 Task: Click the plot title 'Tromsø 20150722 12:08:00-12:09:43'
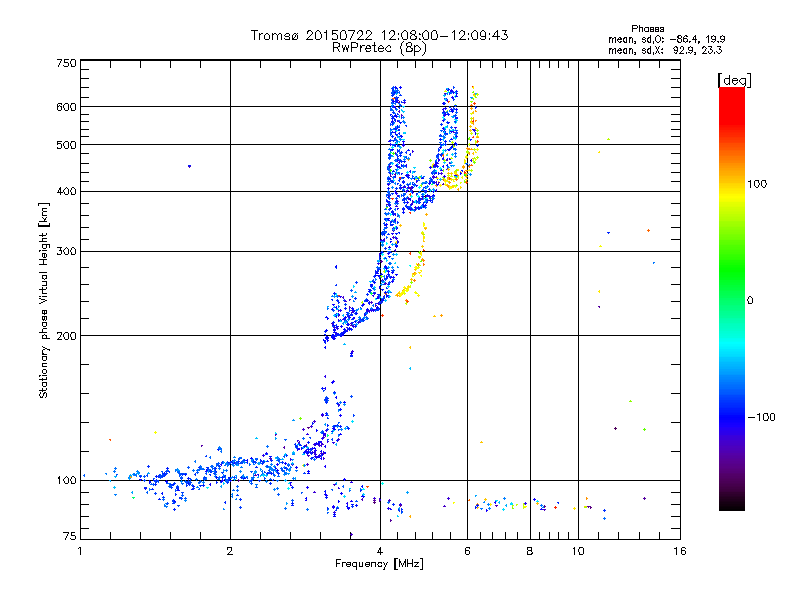tap(379, 35)
